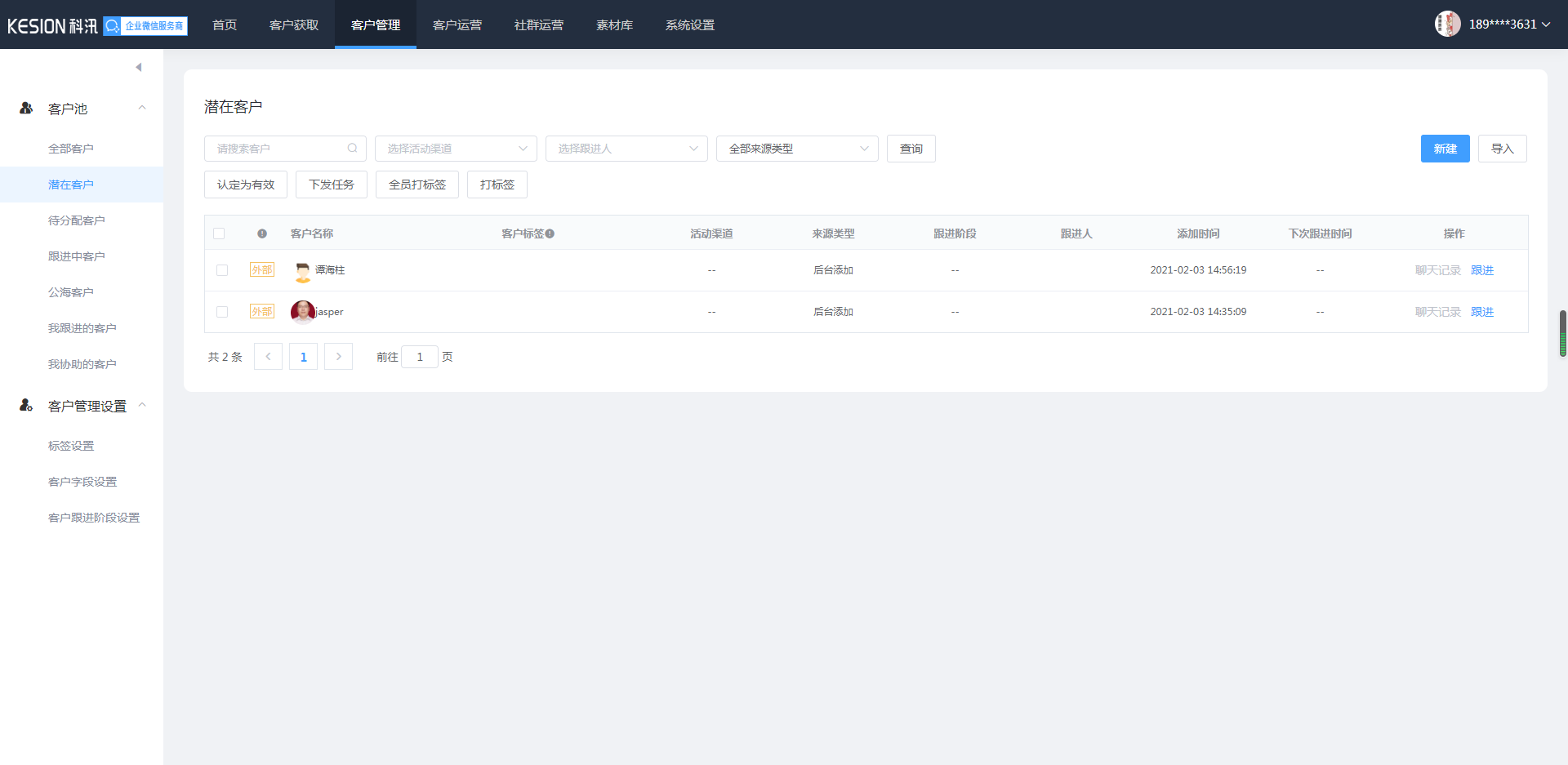Image resolution: width=1568 pixels, height=765 pixels.
Task: Go to next page with right arrow
Action: pyautogui.click(x=338, y=357)
